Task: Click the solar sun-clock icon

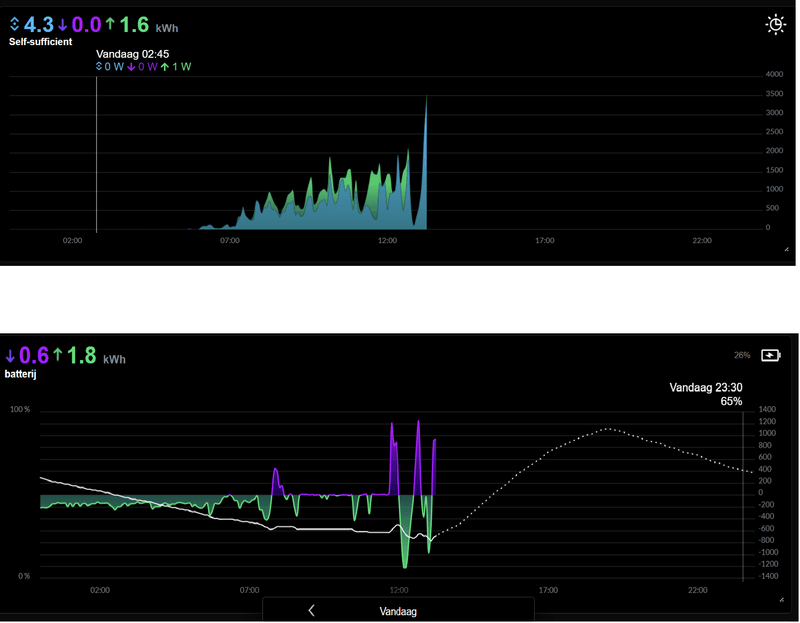Action: pyautogui.click(x=776, y=24)
